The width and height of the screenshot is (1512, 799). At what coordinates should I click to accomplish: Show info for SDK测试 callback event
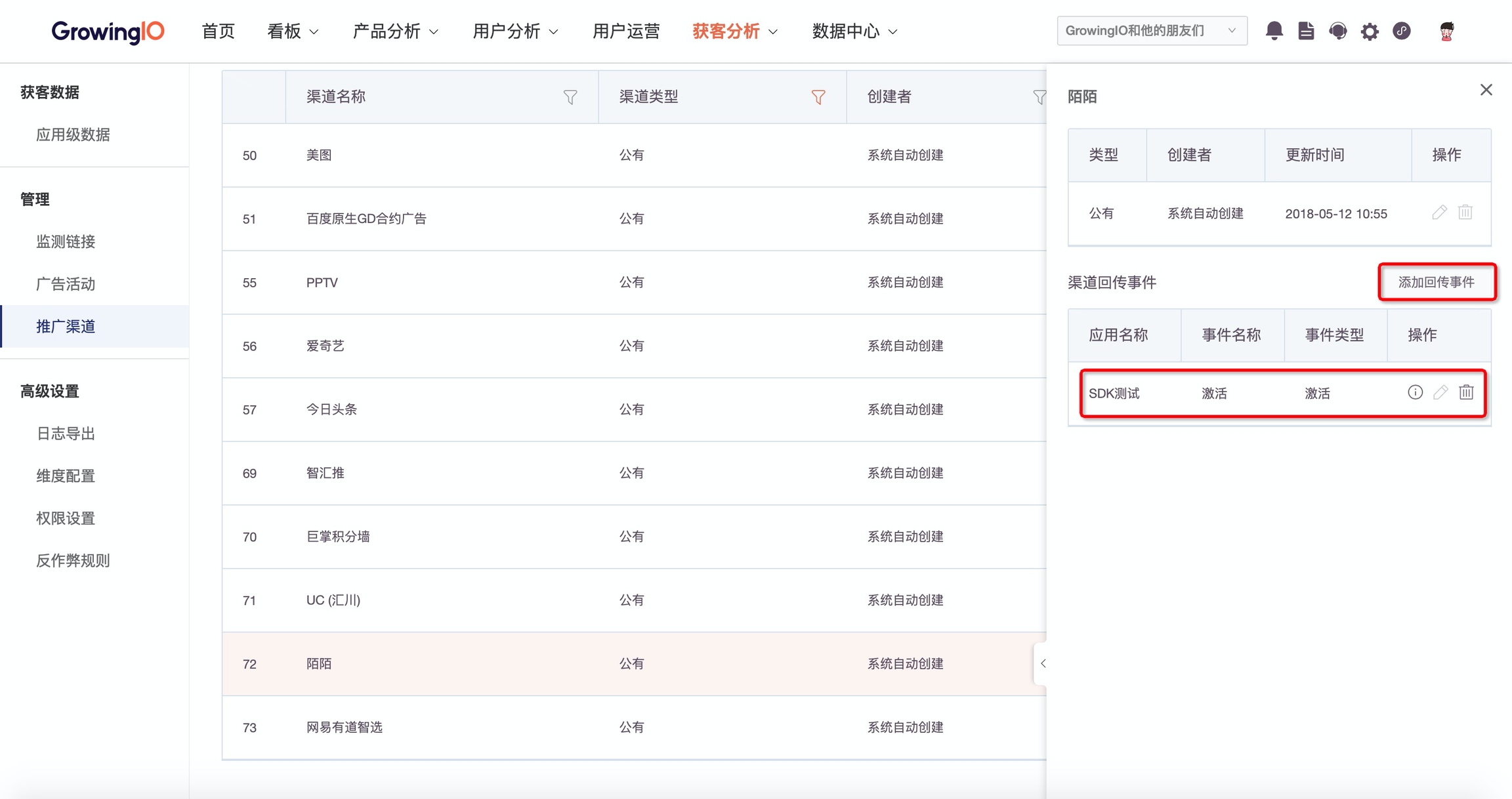point(1415,392)
